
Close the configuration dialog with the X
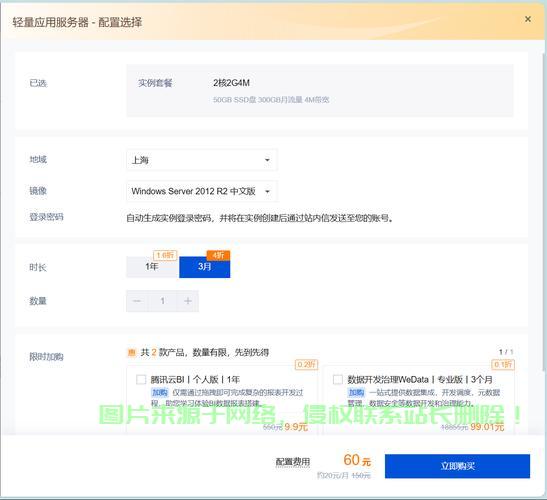point(528,19)
